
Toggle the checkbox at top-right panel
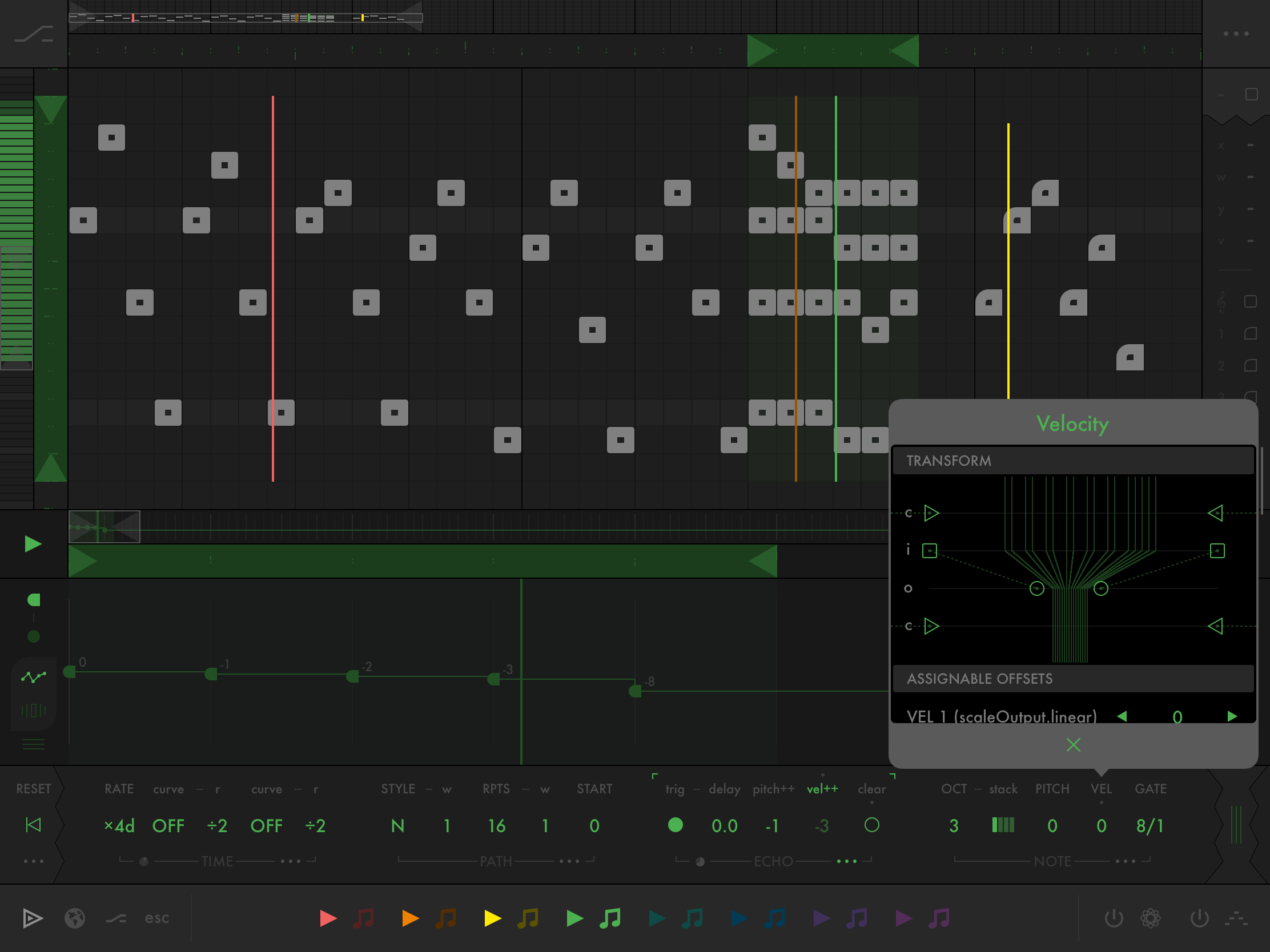[x=1252, y=94]
